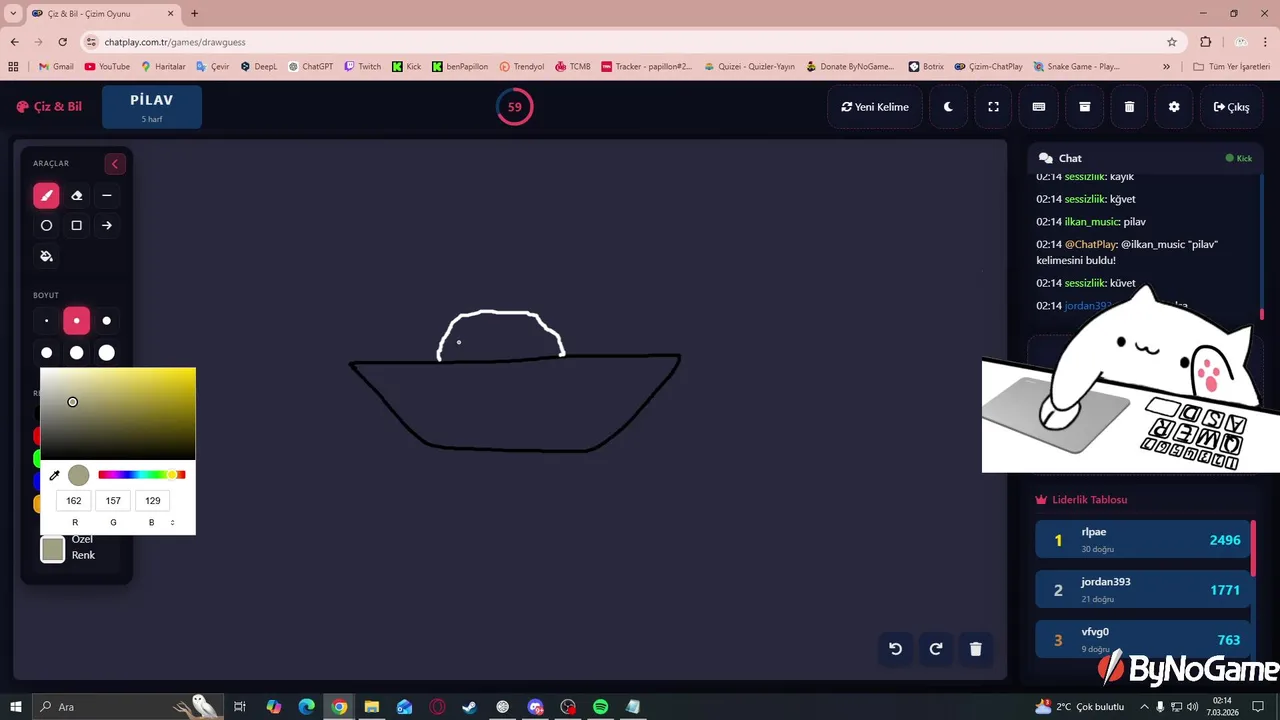This screenshot has width=1280, height=720.
Task: Open the Çizim-ChatPlay bookmark
Action: click(x=988, y=67)
